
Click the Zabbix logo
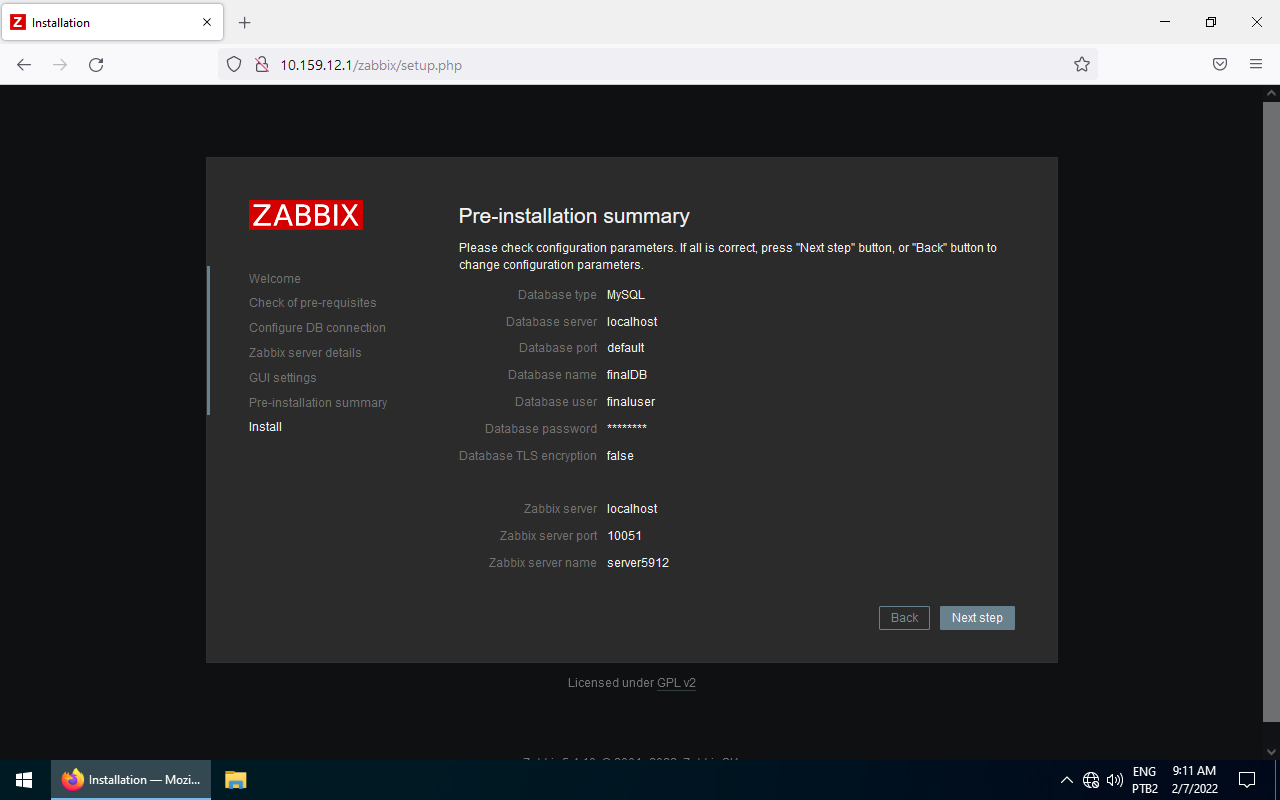tap(306, 215)
